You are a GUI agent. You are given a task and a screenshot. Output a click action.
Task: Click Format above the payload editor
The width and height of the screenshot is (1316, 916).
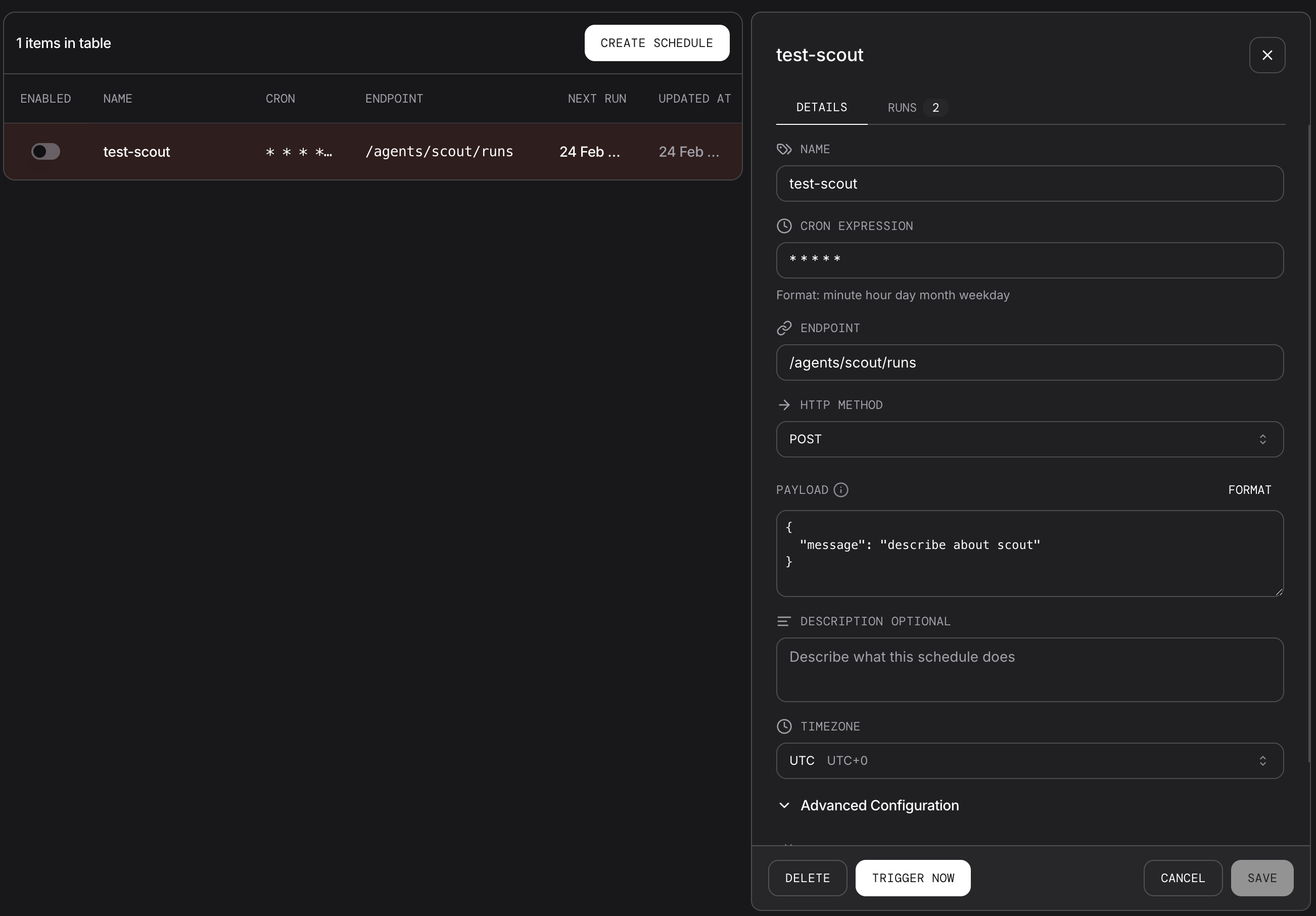pos(1249,489)
